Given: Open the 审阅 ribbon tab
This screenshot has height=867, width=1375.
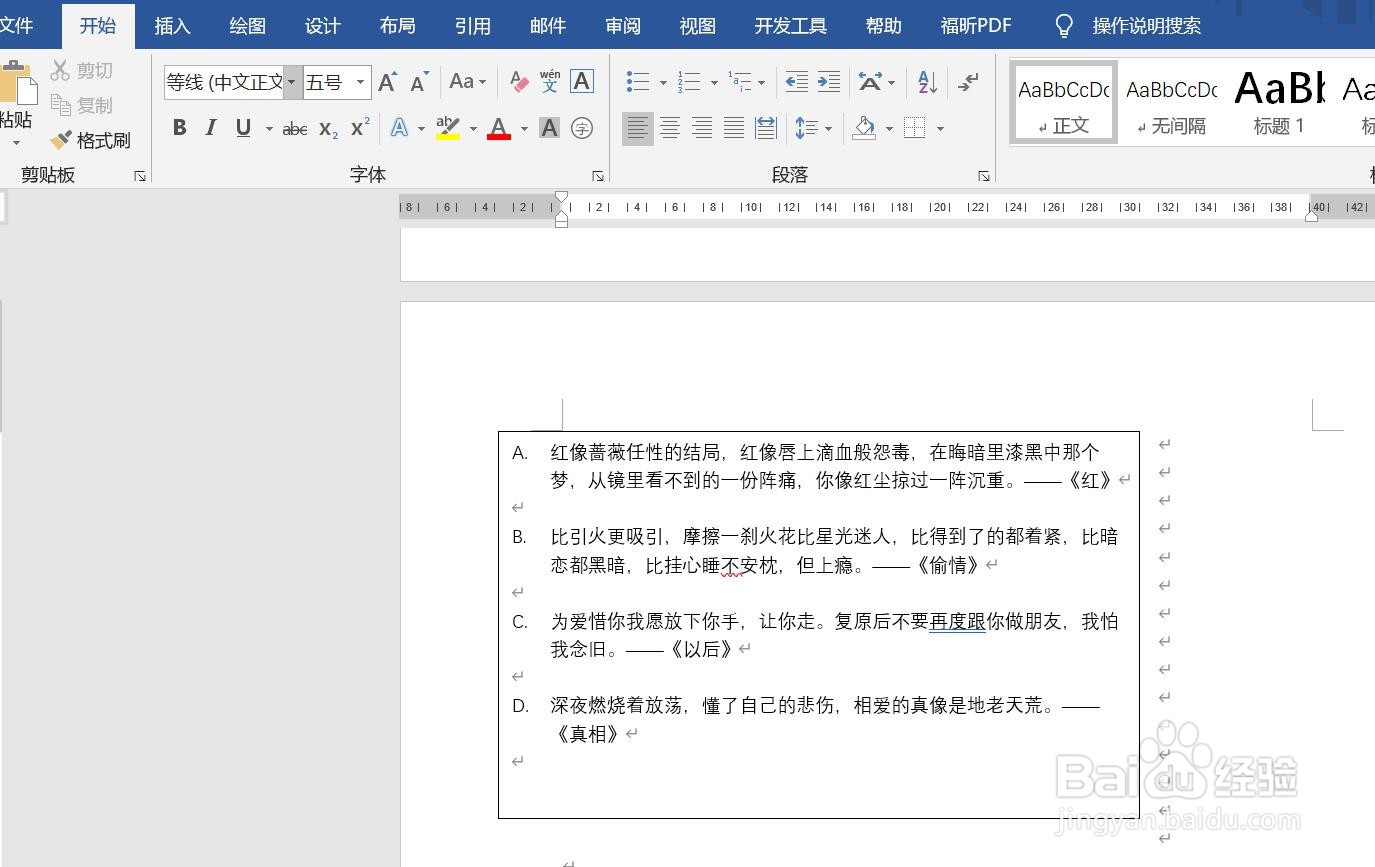Looking at the screenshot, I should 622,26.
